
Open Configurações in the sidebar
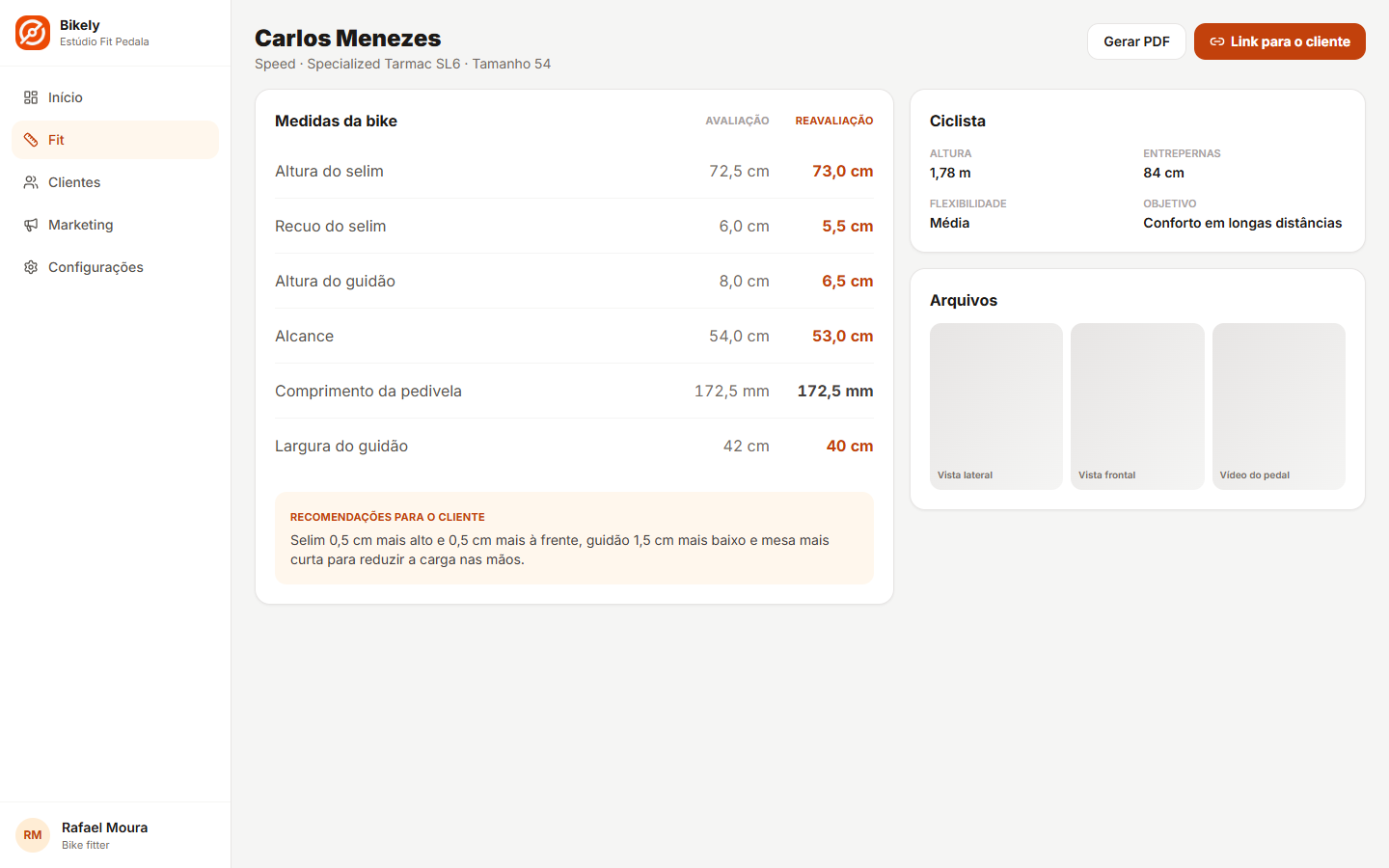point(115,267)
